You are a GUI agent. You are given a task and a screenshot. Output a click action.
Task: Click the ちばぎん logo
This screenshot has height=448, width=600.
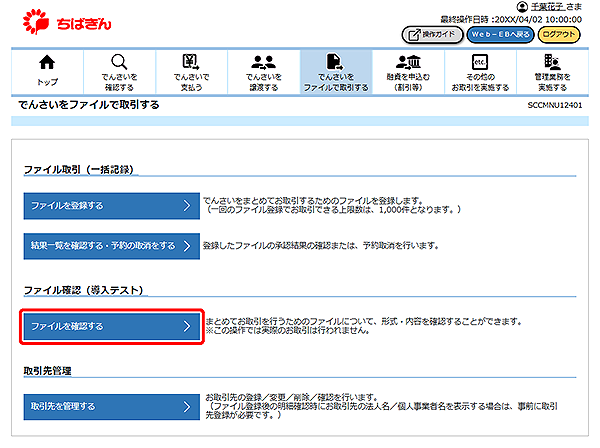click(60, 18)
